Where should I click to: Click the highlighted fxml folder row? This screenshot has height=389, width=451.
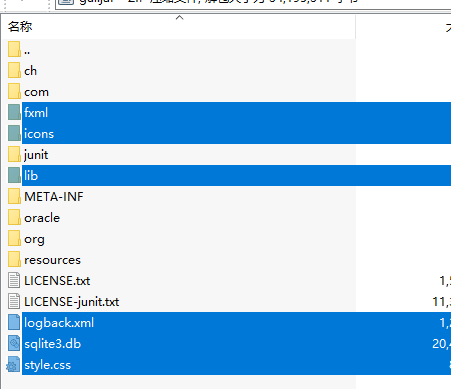tap(236, 112)
